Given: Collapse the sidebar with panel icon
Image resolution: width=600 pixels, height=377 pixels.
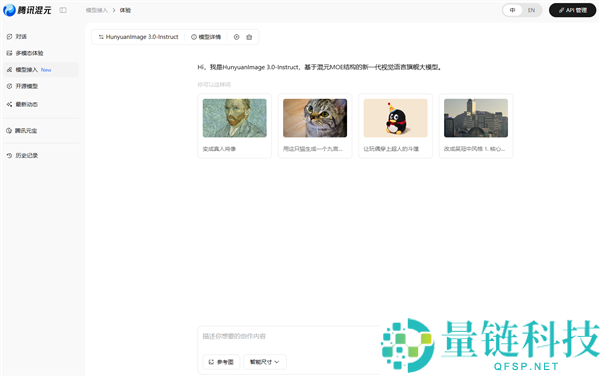Looking at the screenshot, I should point(63,10).
